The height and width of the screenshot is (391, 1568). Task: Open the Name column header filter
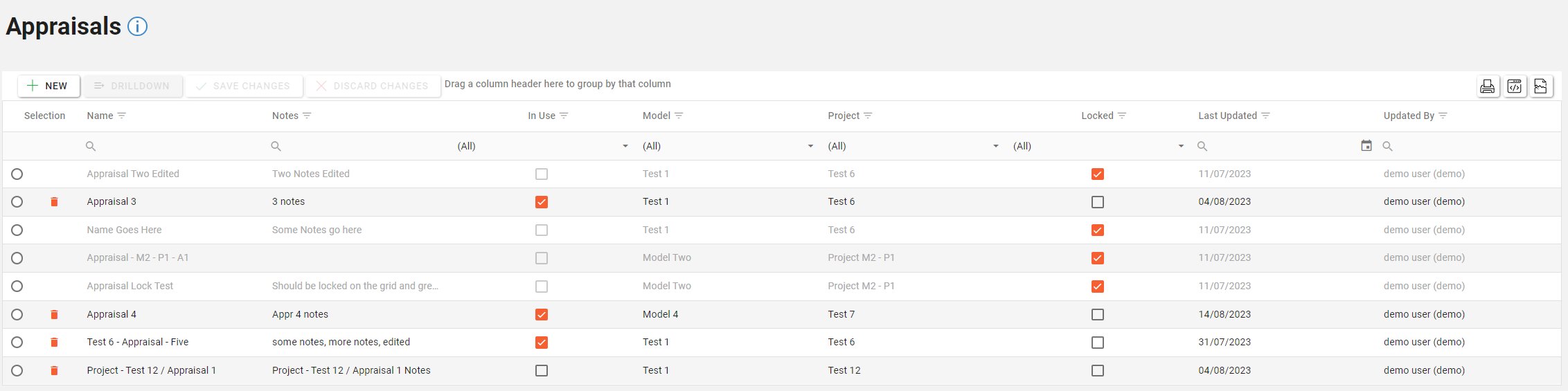(122, 116)
